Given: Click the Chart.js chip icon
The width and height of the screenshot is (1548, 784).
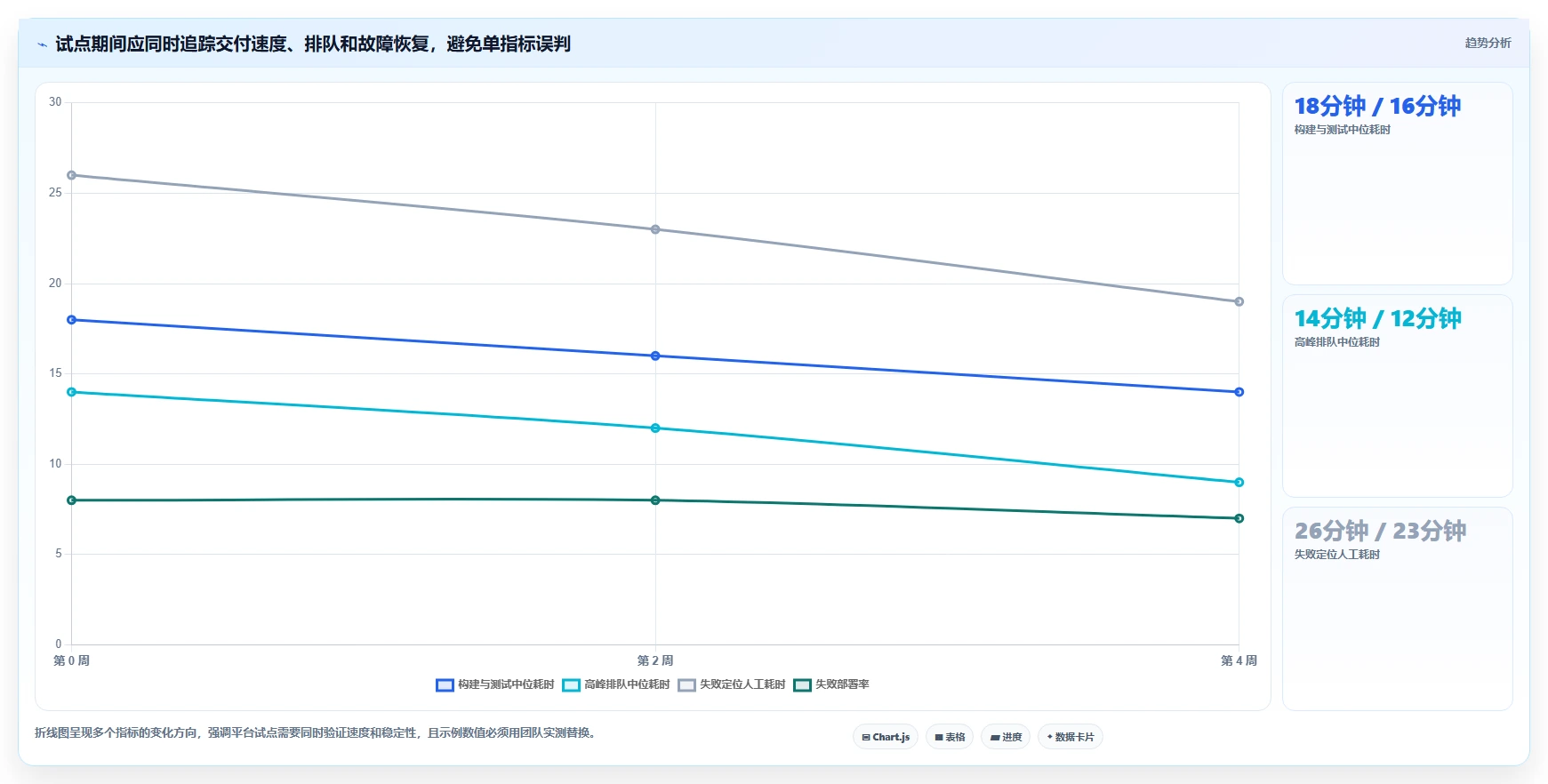Looking at the screenshot, I should coord(866,737).
